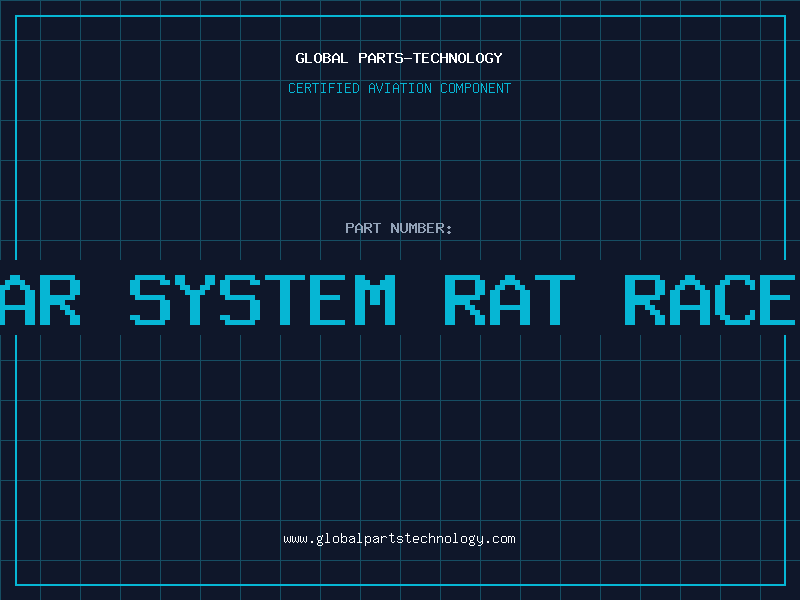Image resolution: width=800 pixels, height=600 pixels.
Task: Click the partial AR text at banner start
Action: 40,300
